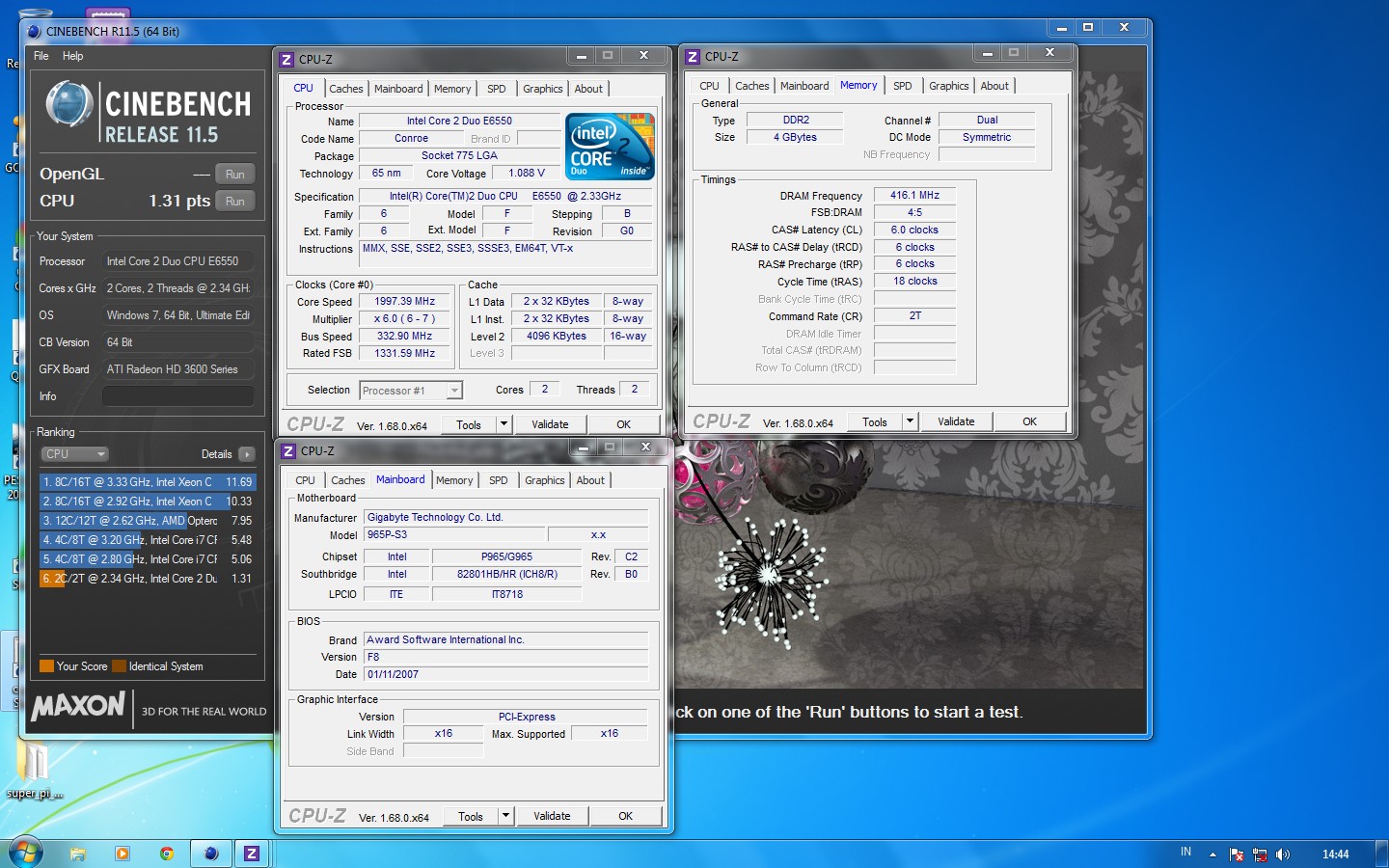Show hidden tray icons arrow
This screenshot has width=1389, height=868.
[x=1212, y=854]
